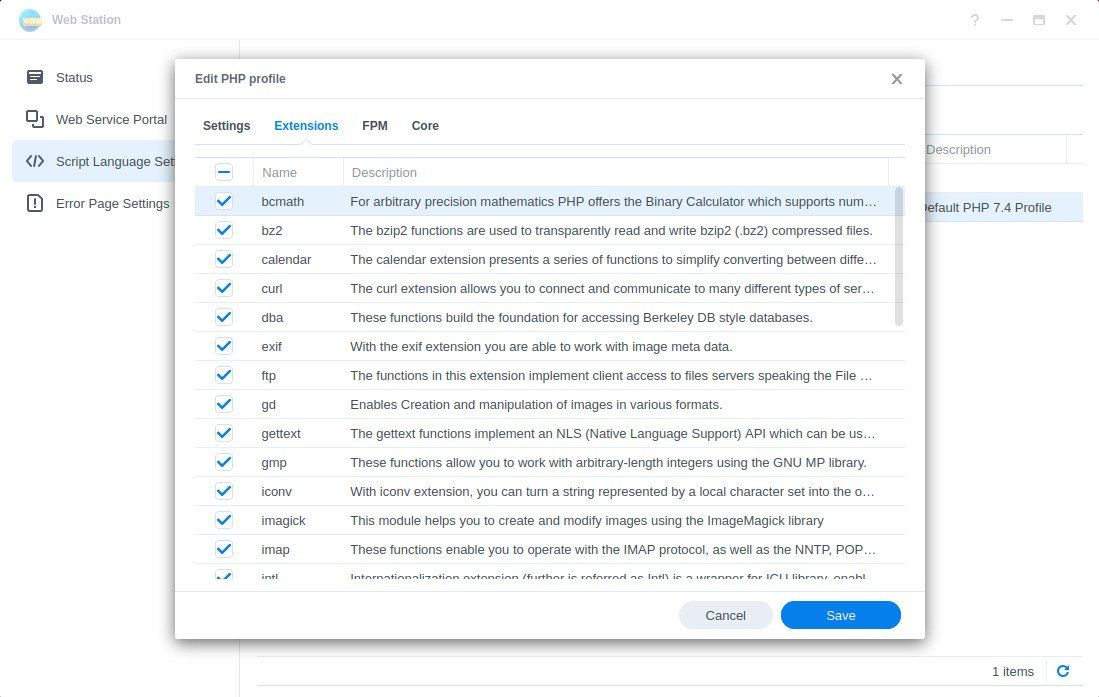Click the Web Station logo
Viewport: 1099px width, 697px height.
click(x=30, y=20)
